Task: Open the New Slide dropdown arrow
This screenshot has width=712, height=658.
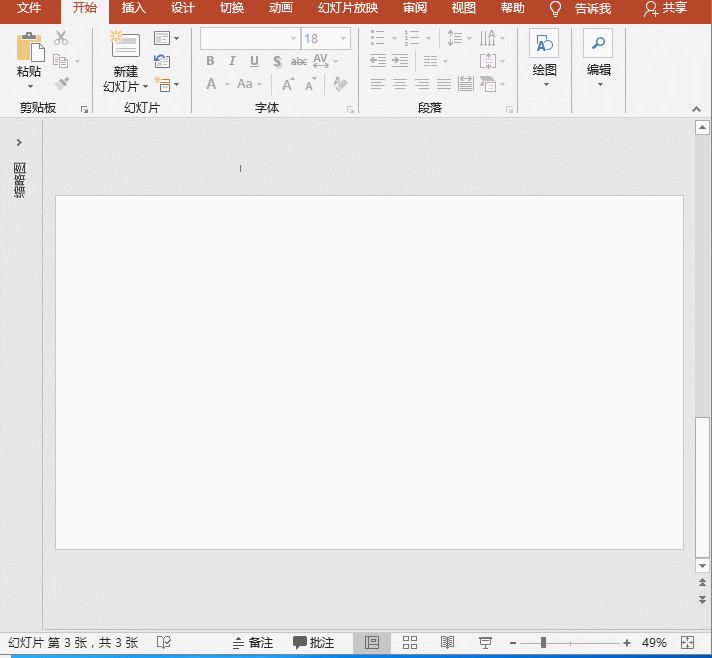Action: coord(145,86)
